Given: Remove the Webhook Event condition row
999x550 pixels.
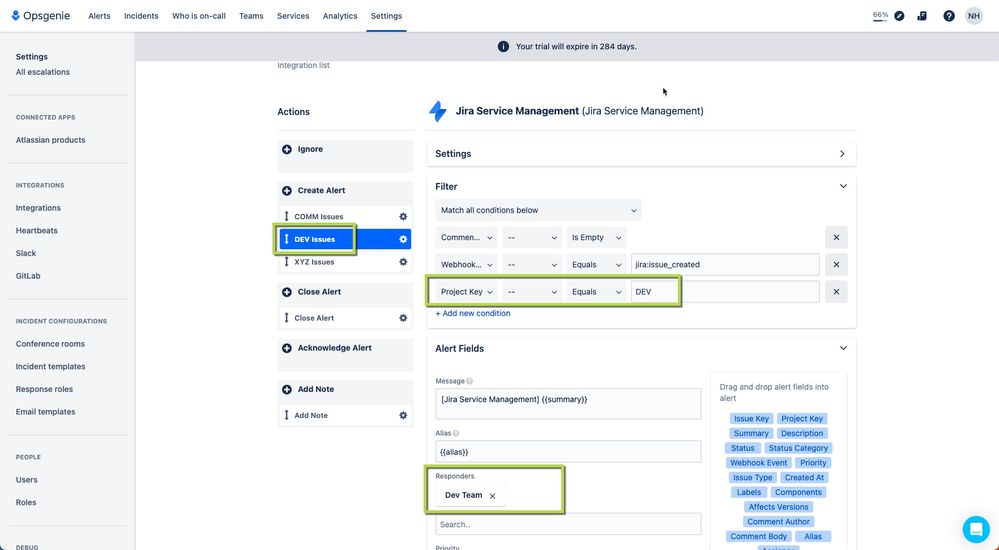Looking at the screenshot, I should (x=836, y=264).
